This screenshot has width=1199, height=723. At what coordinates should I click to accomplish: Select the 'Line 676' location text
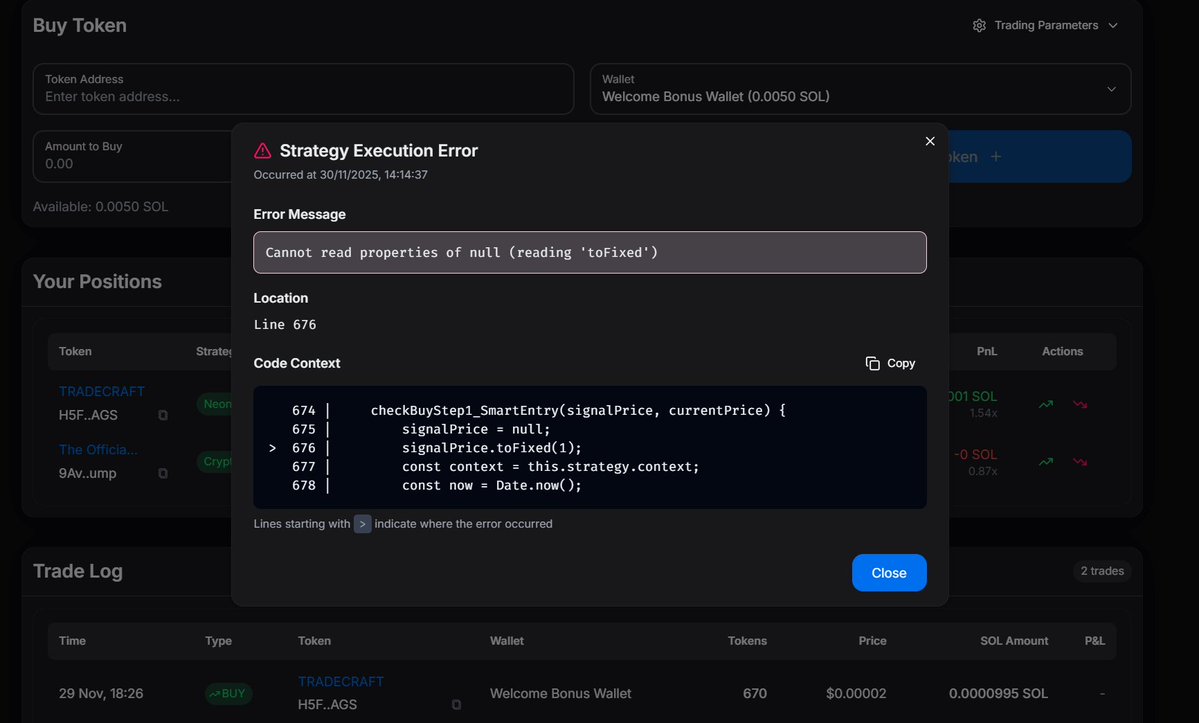coord(285,325)
